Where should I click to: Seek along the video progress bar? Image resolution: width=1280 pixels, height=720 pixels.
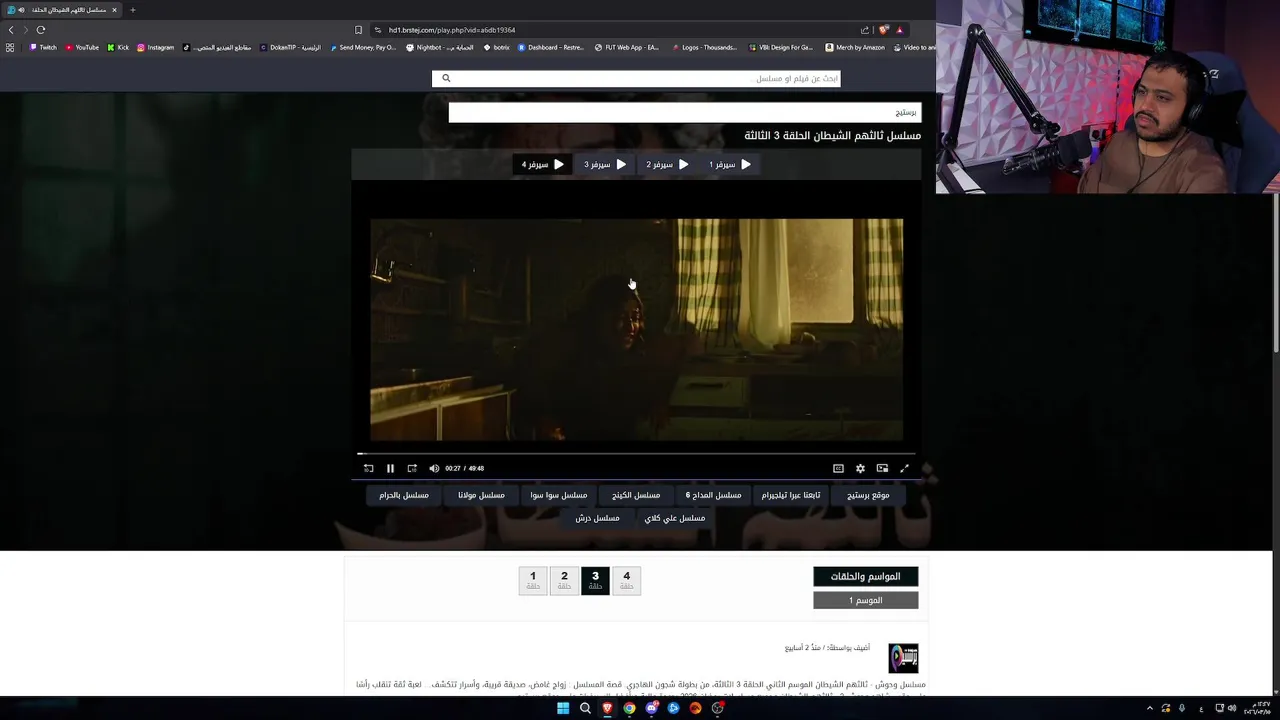point(636,454)
